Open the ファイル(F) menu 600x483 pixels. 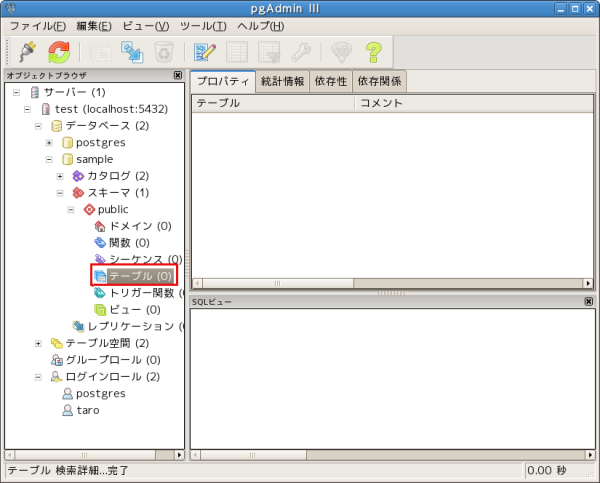pyautogui.click(x=38, y=26)
